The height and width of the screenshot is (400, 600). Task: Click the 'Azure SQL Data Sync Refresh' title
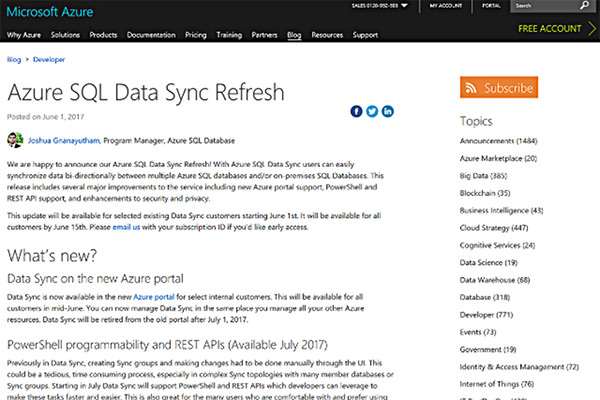coord(146,92)
